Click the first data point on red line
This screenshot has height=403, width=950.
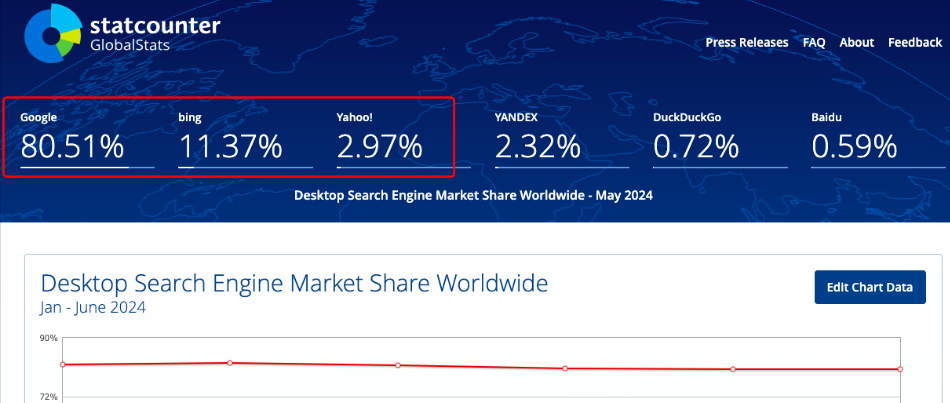[x=63, y=364]
